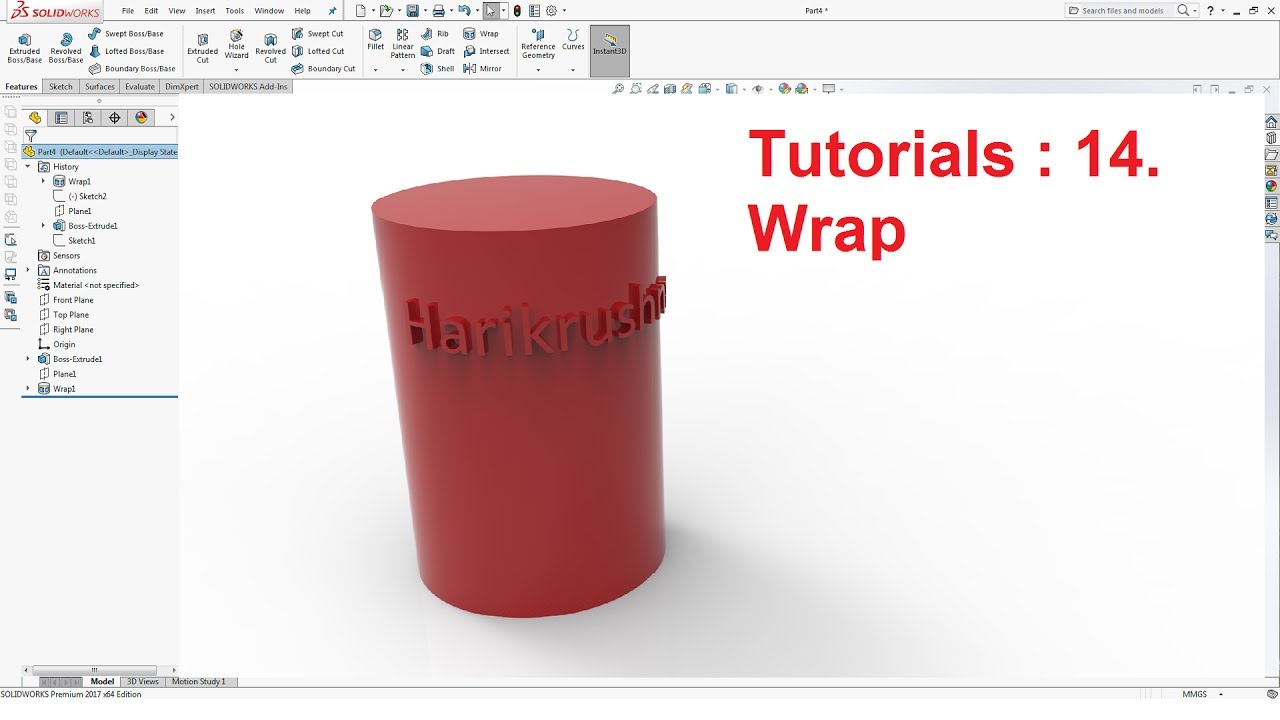Select the Revolved Boss/Base tool
Viewport: 1280px width, 720px height.
click(x=66, y=47)
